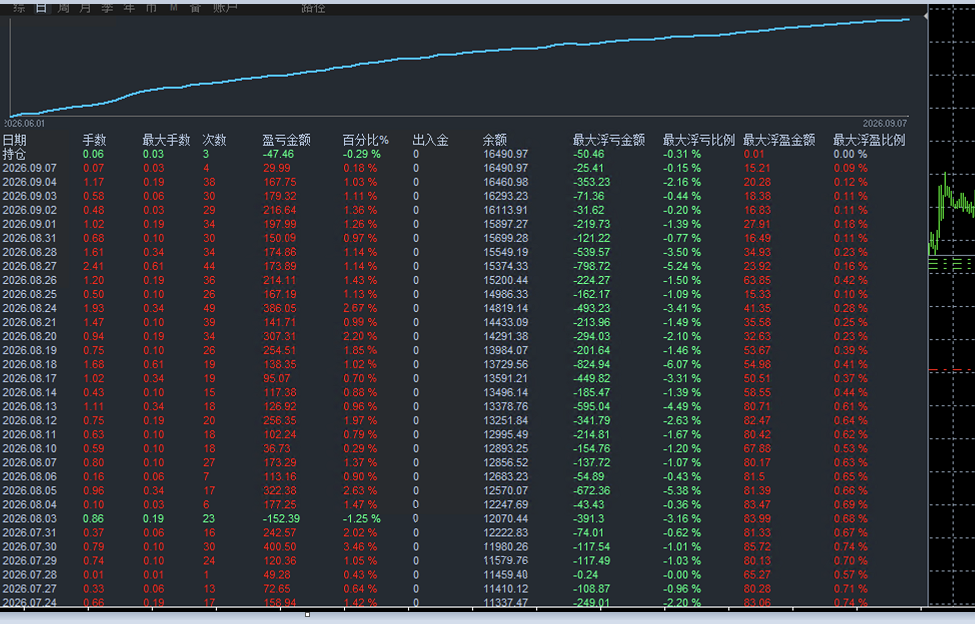Click the 322.38 profit amount cell
The height and width of the screenshot is (624, 975).
[x=280, y=490]
